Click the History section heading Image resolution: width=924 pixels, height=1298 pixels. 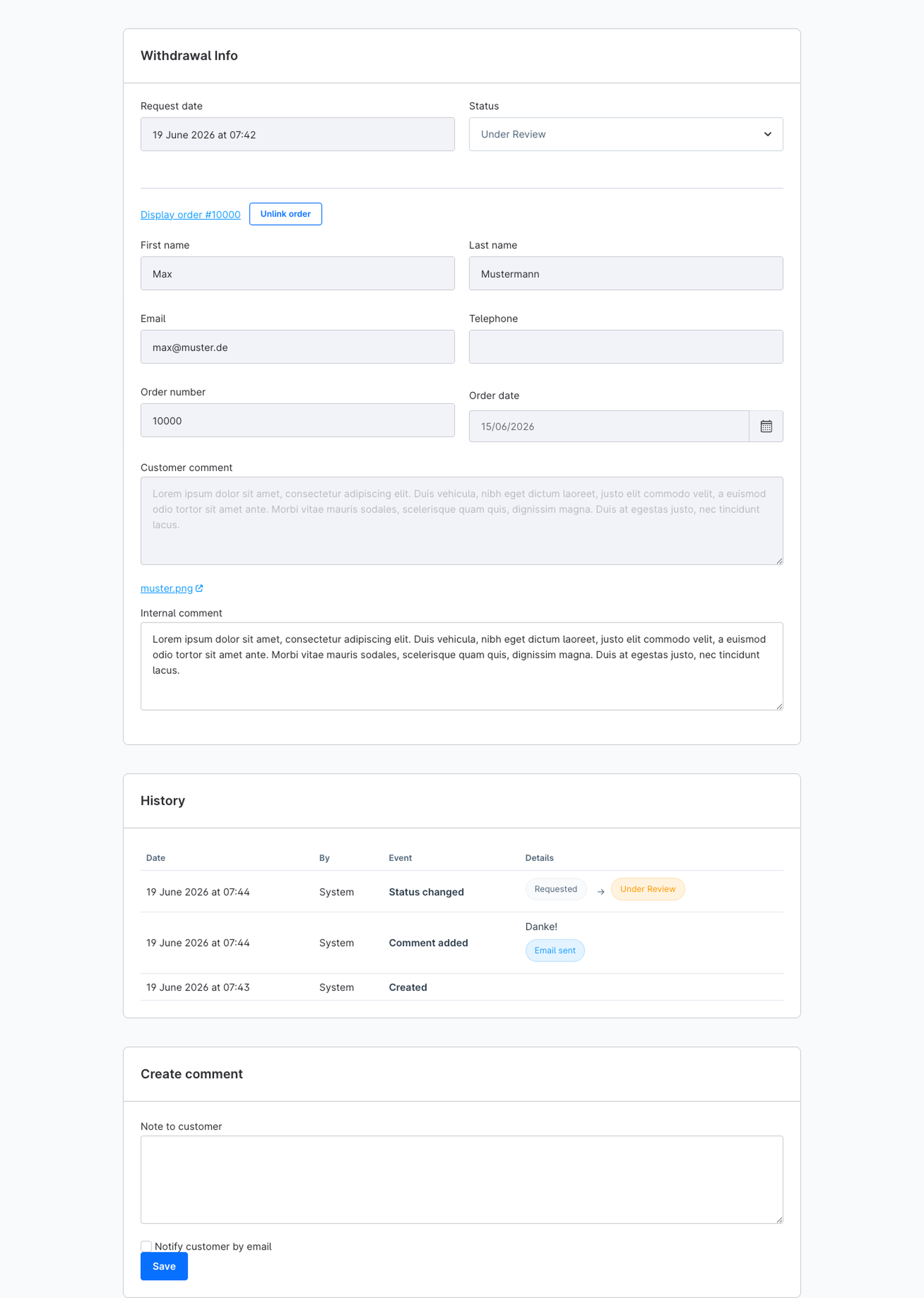163,801
